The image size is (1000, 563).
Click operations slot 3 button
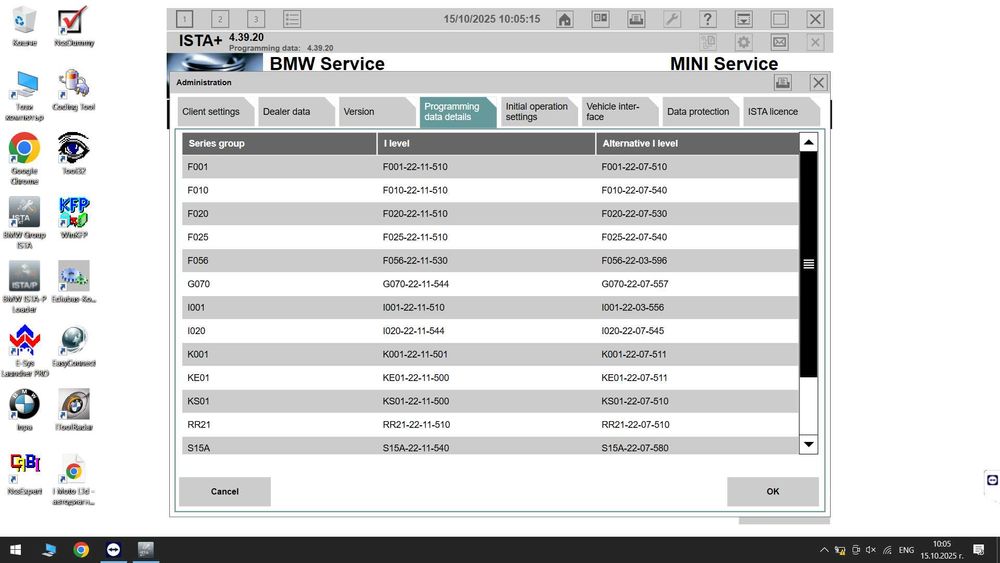(x=256, y=19)
